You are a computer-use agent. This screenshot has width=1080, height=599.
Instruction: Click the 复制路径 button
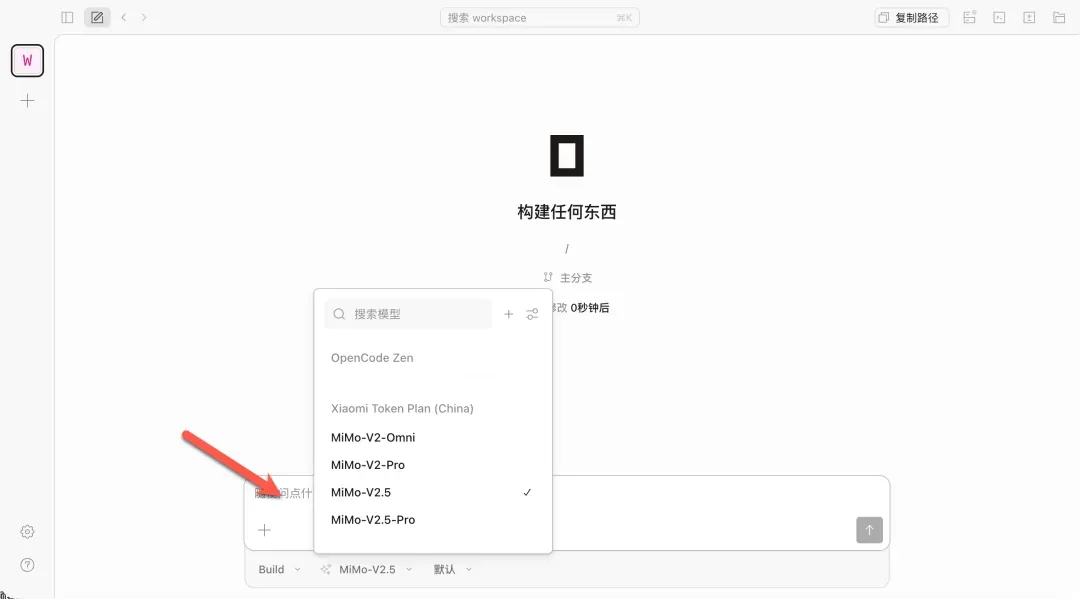911,18
